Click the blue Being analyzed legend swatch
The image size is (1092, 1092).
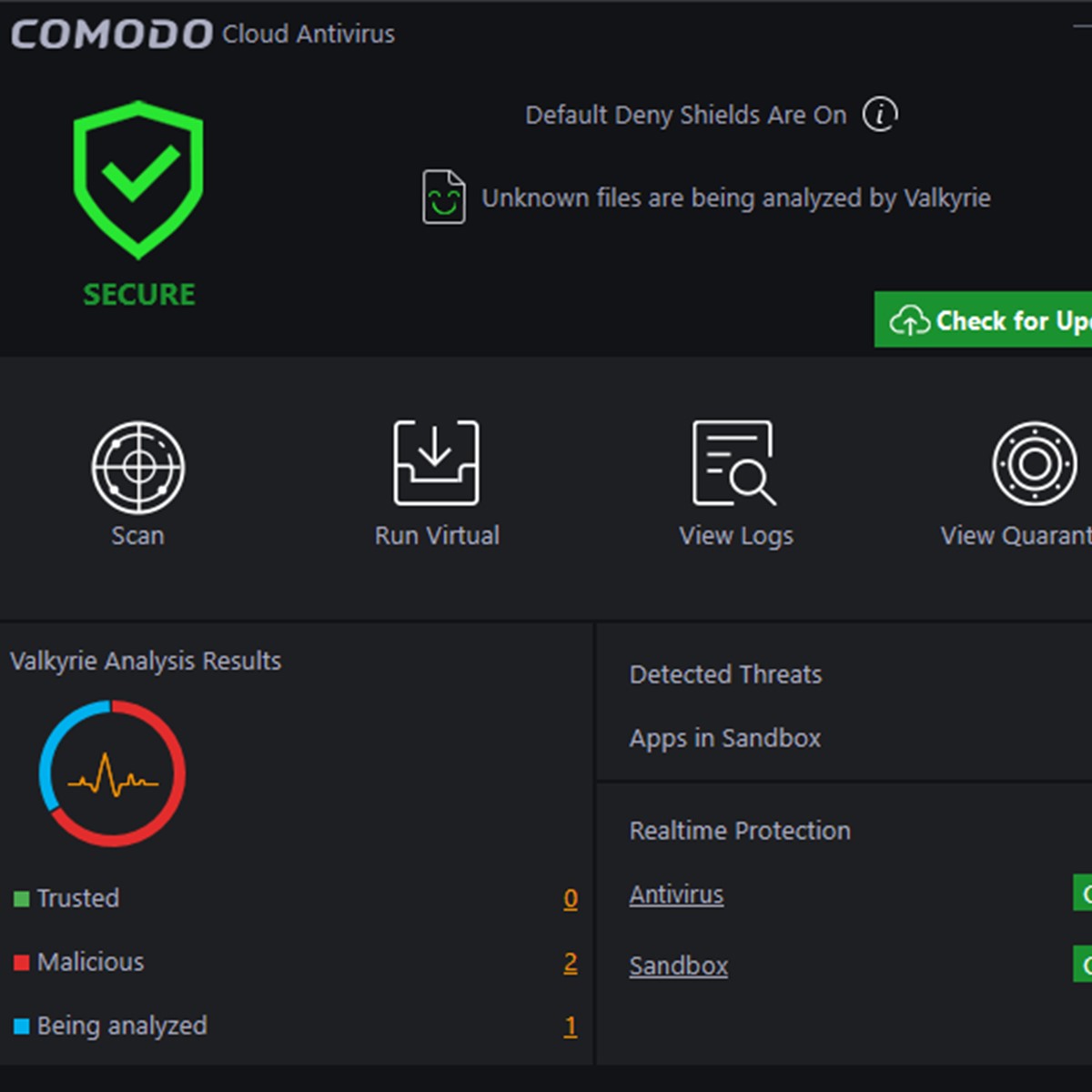[22, 1026]
